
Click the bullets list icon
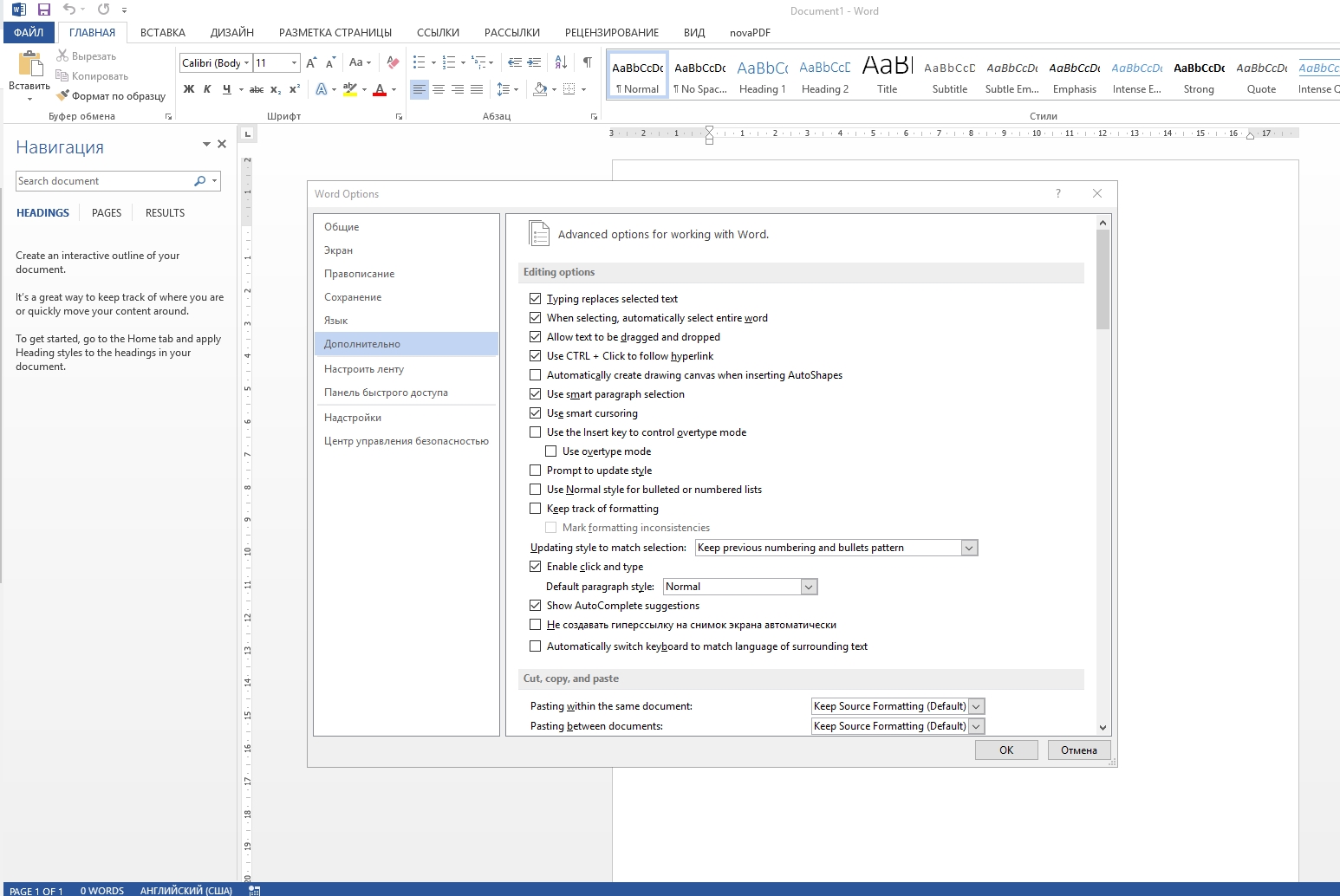click(420, 62)
